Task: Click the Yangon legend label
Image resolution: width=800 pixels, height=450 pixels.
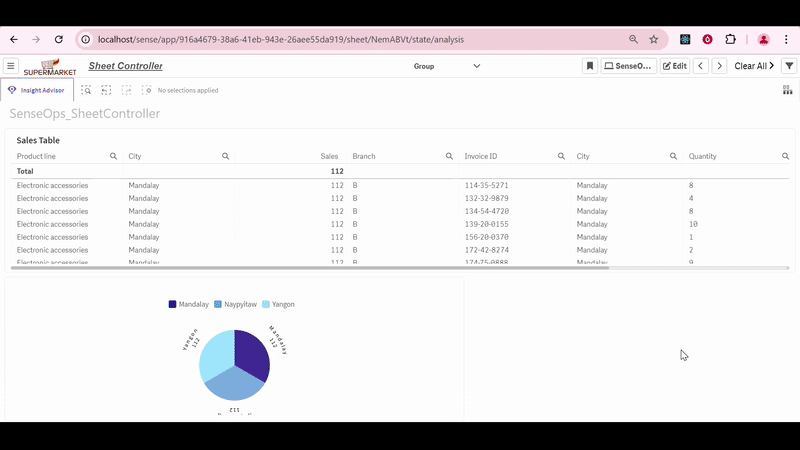Action: [x=283, y=304]
